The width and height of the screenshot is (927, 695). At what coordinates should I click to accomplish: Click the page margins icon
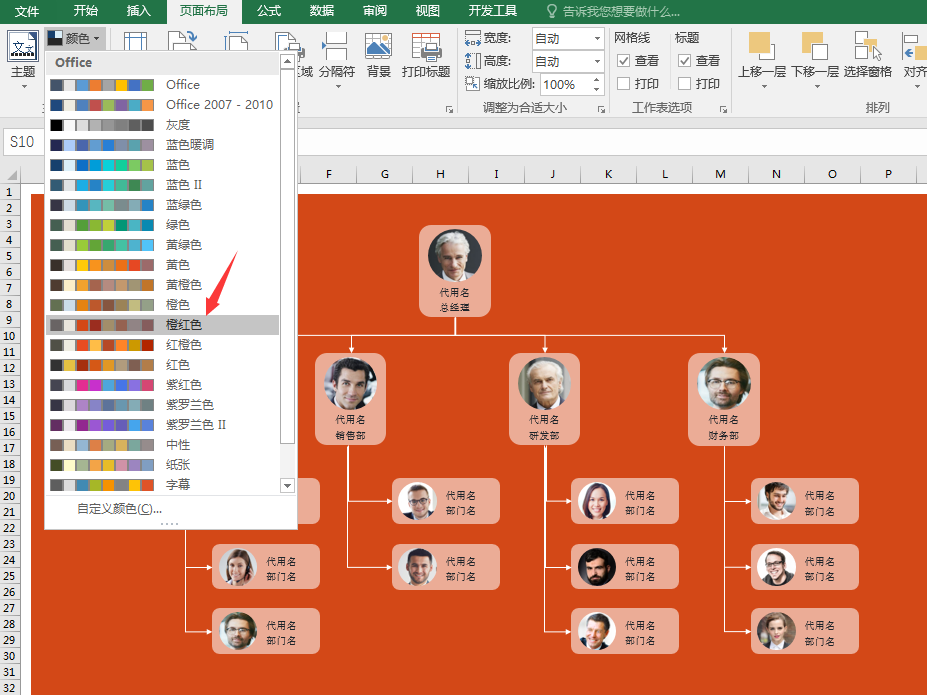135,41
